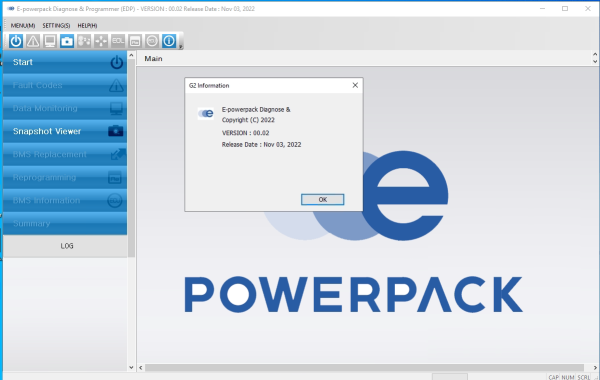The height and width of the screenshot is (380, 600).
Task: Select BMS Information in the sidebar
Action: 65,200
